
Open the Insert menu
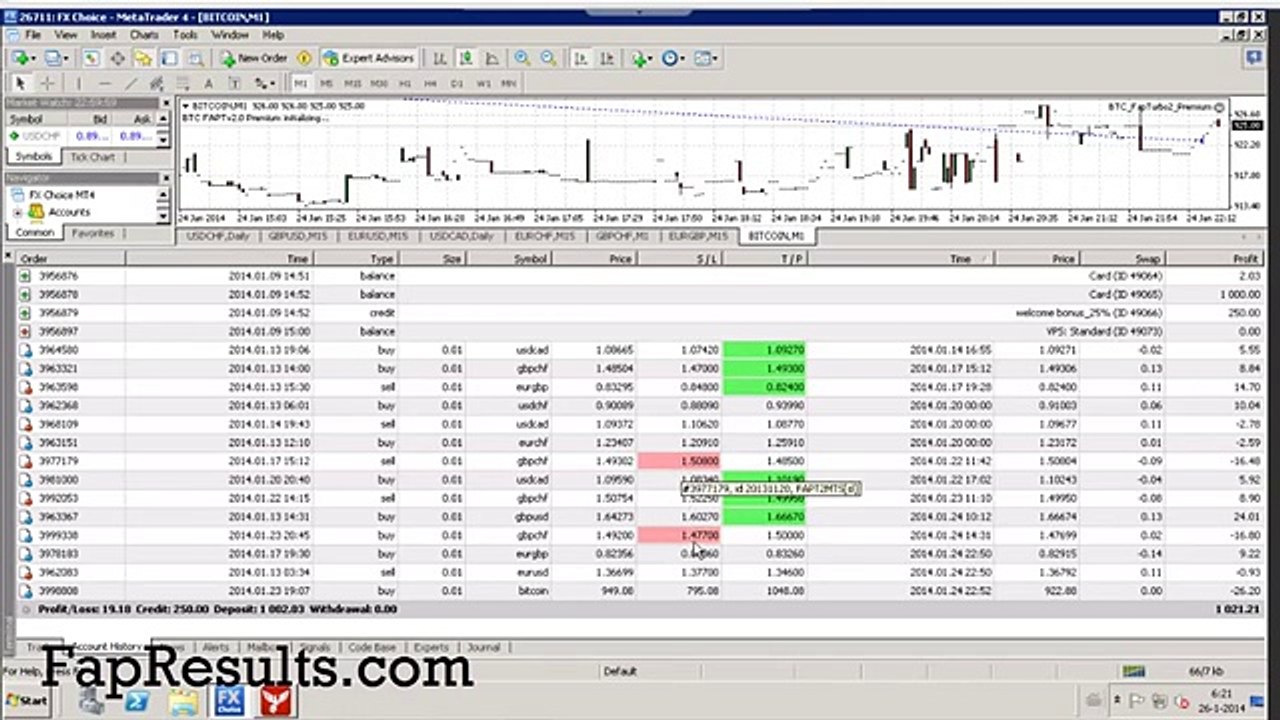coord(104,34)
